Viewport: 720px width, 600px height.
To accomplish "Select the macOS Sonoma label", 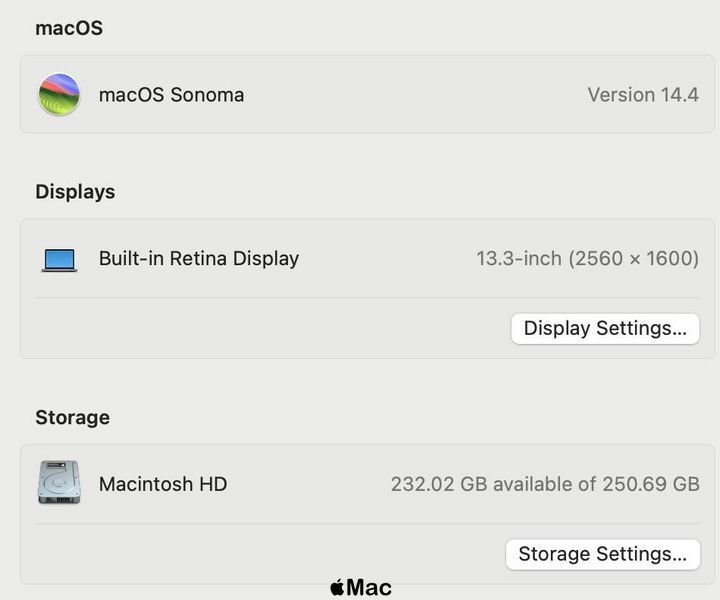I will pyautogui.click(x=171, y=95).
